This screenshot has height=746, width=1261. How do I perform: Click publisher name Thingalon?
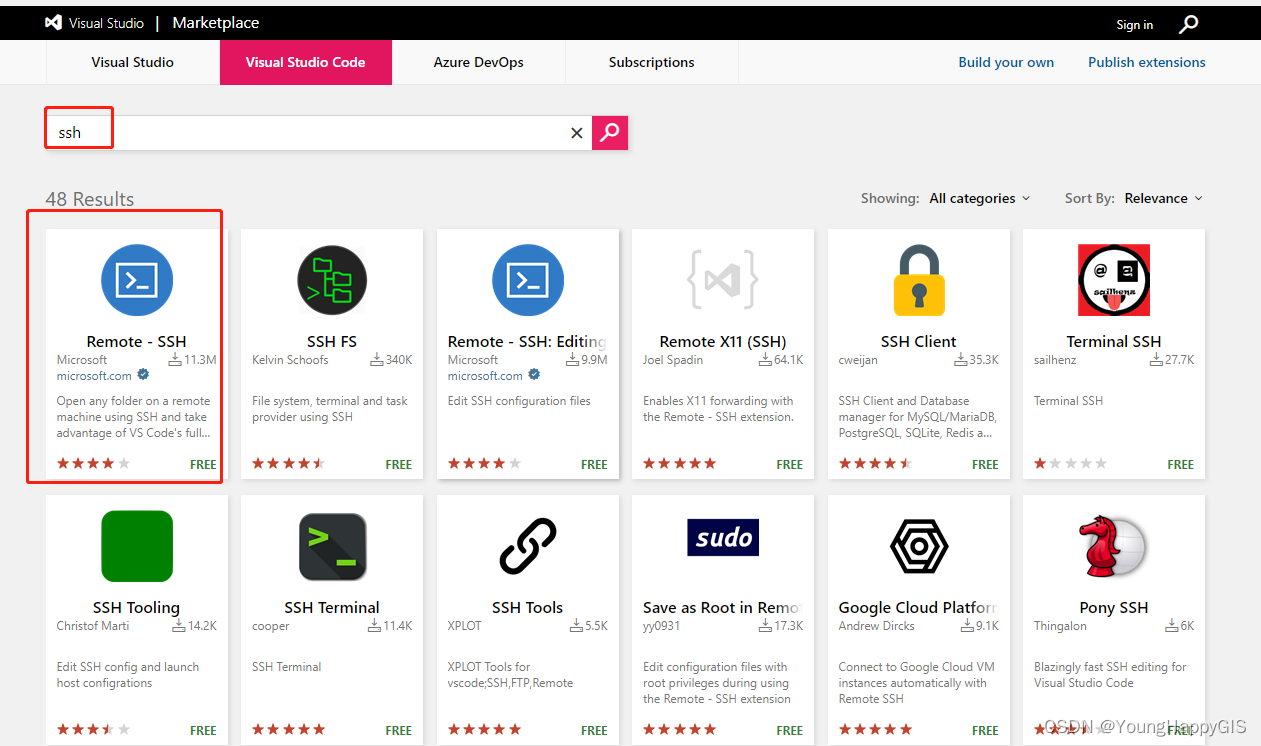click(1060, 626)
